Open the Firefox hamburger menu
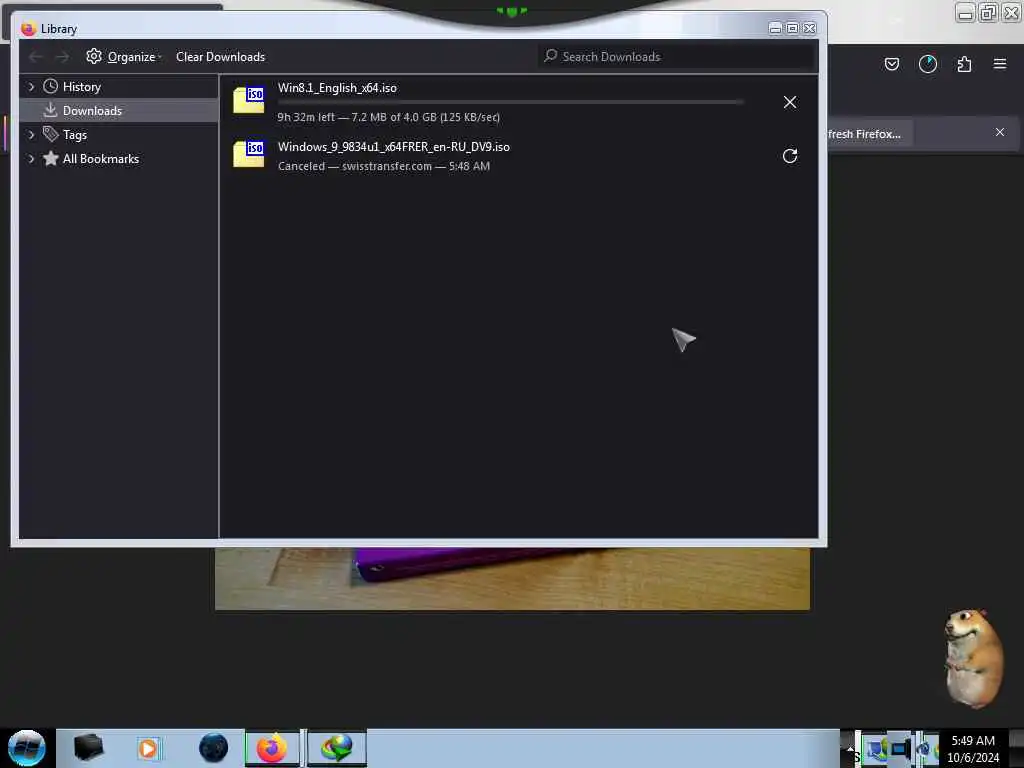The height and width of the screenshot is (768, 1024). coord(999,64)
